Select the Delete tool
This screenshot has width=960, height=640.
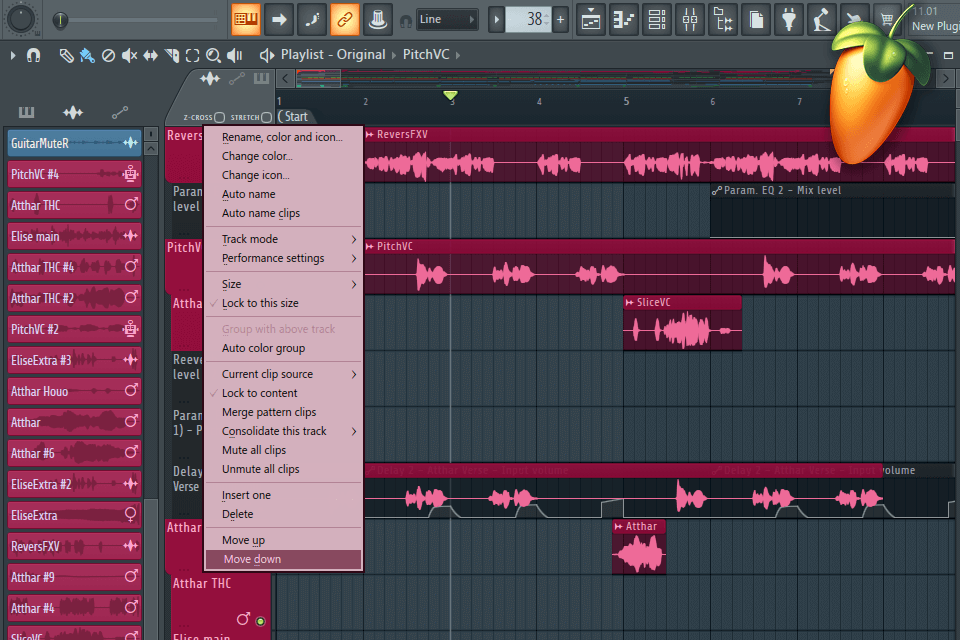(108, 56)
